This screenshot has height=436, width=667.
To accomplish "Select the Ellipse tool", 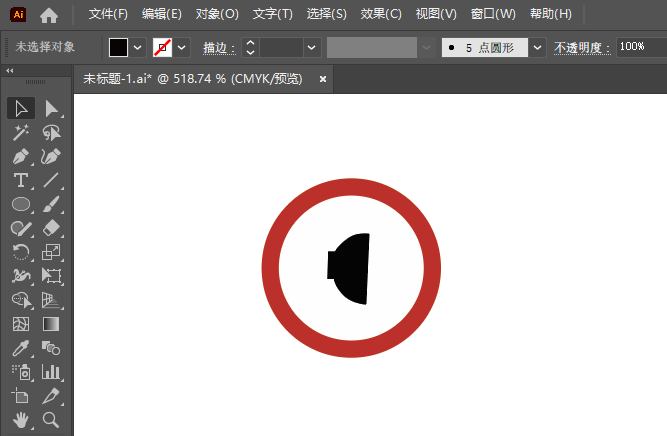I will point(21,204).
